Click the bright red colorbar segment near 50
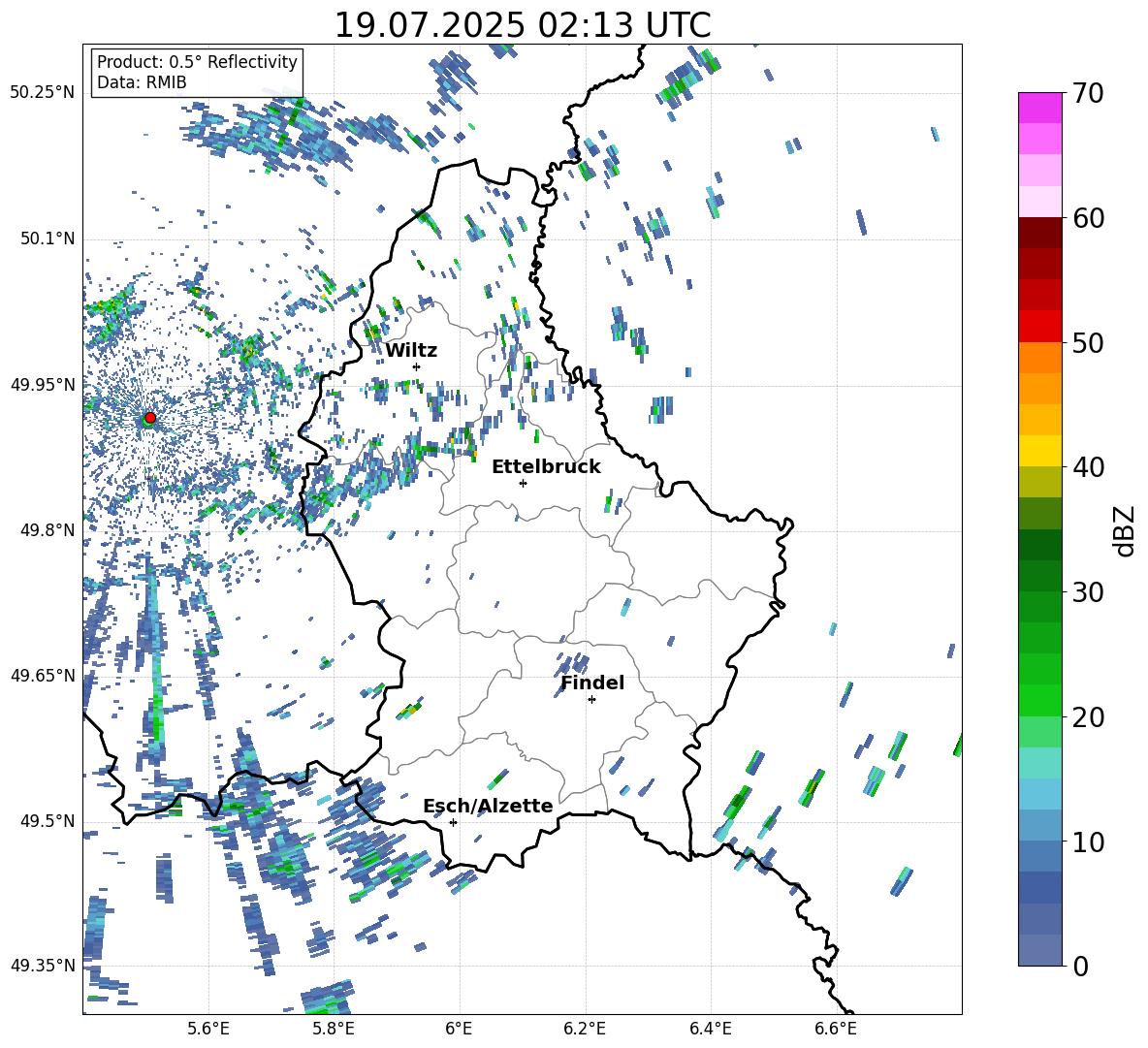The height and width of the screenshot is (1048, 1148). coord(1039,327)
